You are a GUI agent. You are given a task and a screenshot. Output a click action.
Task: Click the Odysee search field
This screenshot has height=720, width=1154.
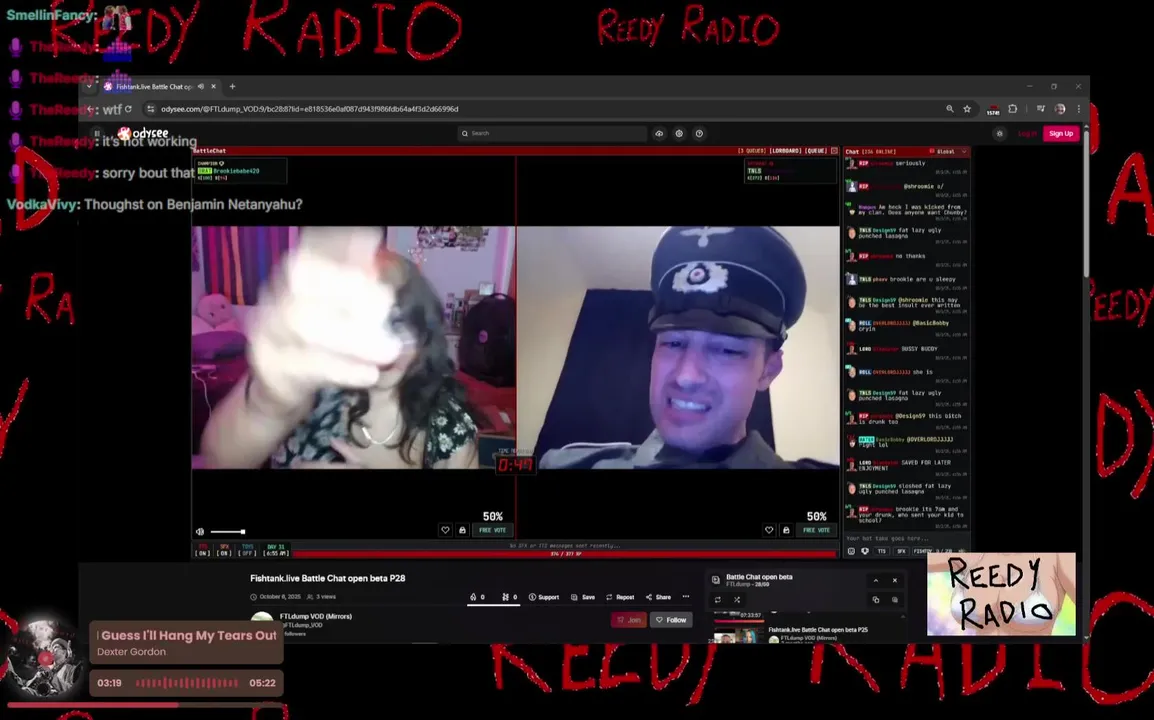[552, 133]
